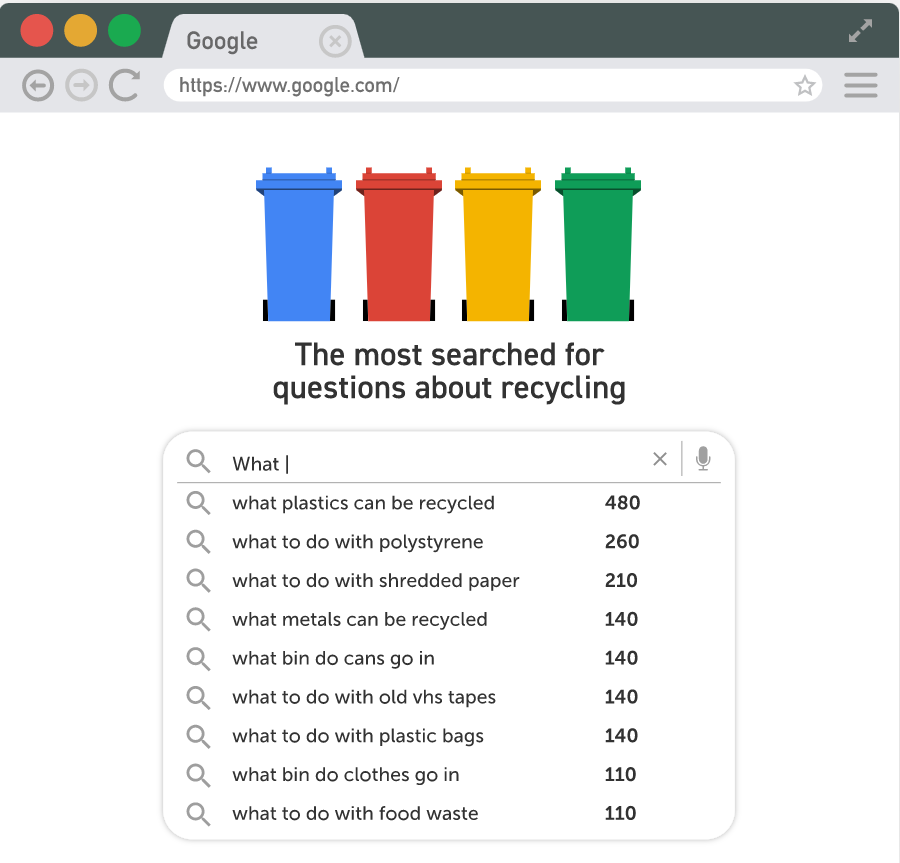Click 'what to do with old vhs tapes'

363,697
